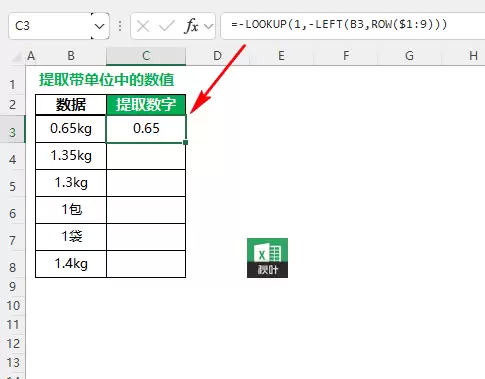This screenshot has height=379, width=485.
Task: Select row 12 header
Action: [x=12, y=344]
